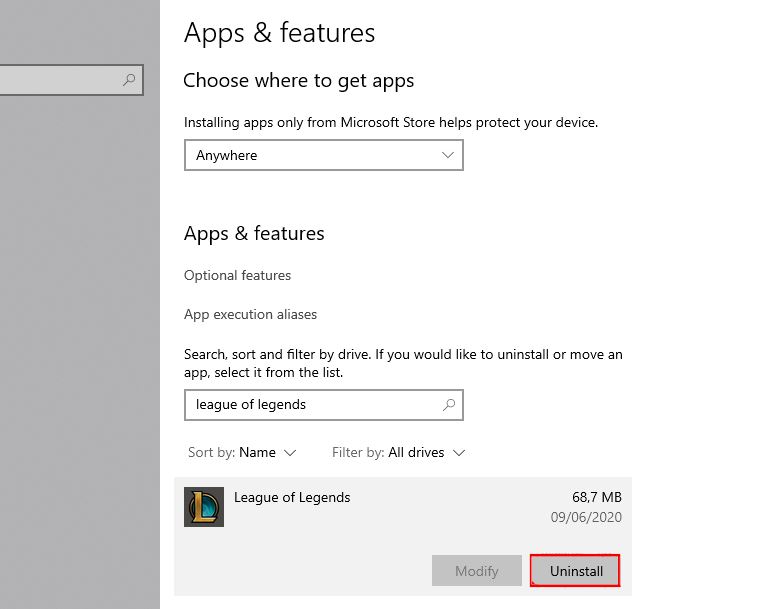Click the chevron arrow beside Anywhere
767x609 pixels.
[x=449, y=156]
